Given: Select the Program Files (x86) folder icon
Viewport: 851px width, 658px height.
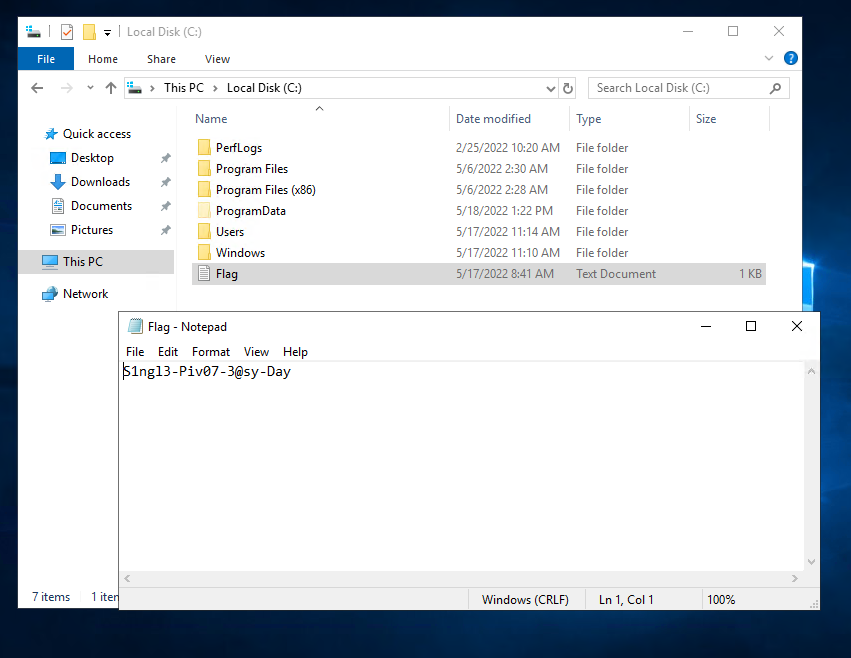Looking at the screenshot, I should pyautogui.click(x=204, y=189).
